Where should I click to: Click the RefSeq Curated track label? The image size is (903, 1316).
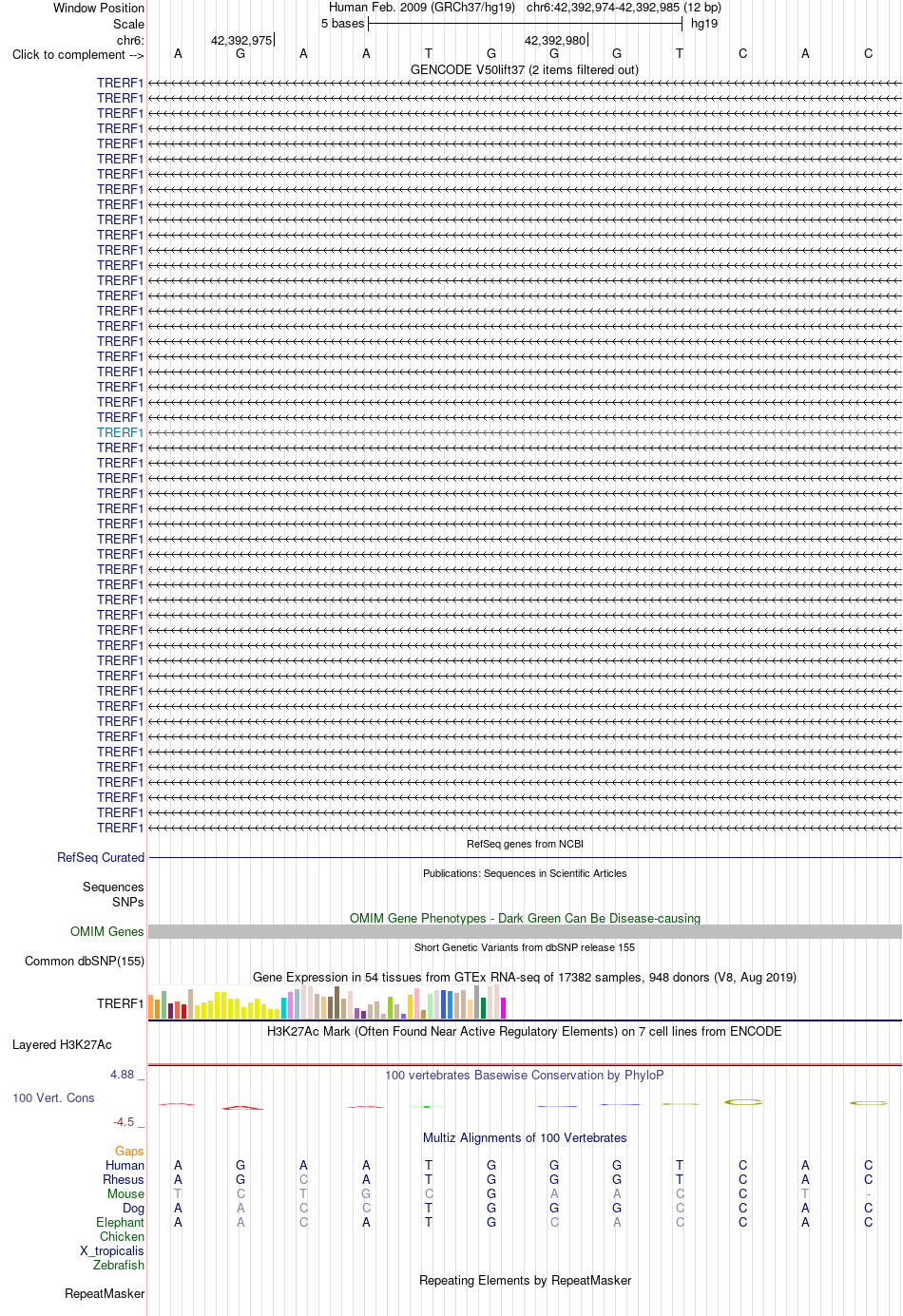pos(101,857)
